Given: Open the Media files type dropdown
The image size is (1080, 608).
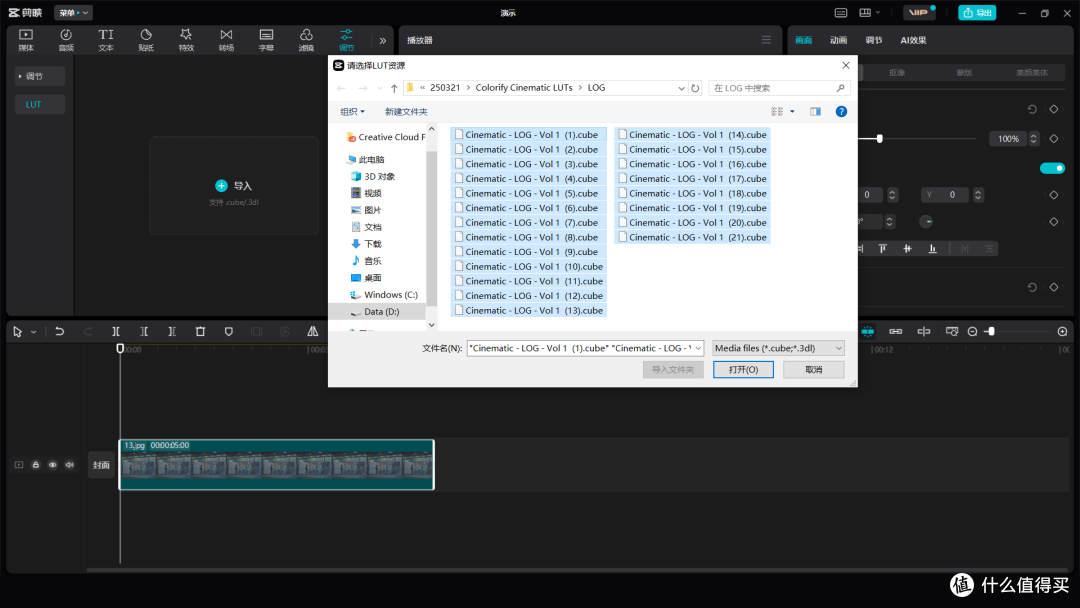Looking at the screenshot, I should 778,348.
